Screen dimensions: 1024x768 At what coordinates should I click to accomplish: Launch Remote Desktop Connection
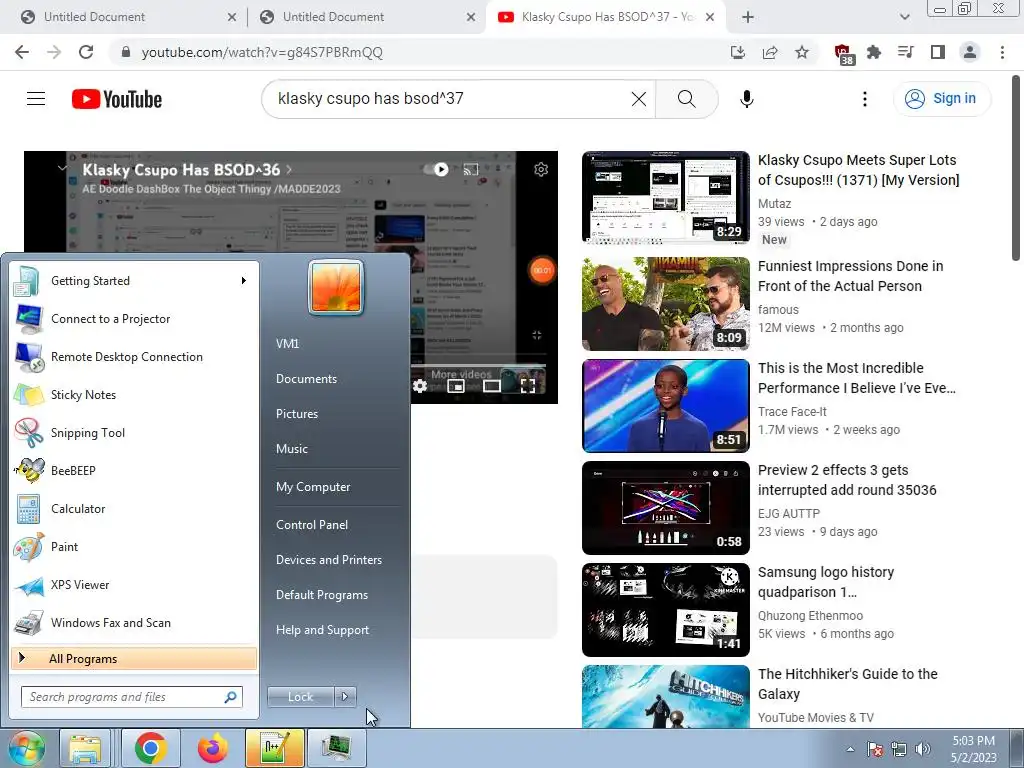(134, 357)
